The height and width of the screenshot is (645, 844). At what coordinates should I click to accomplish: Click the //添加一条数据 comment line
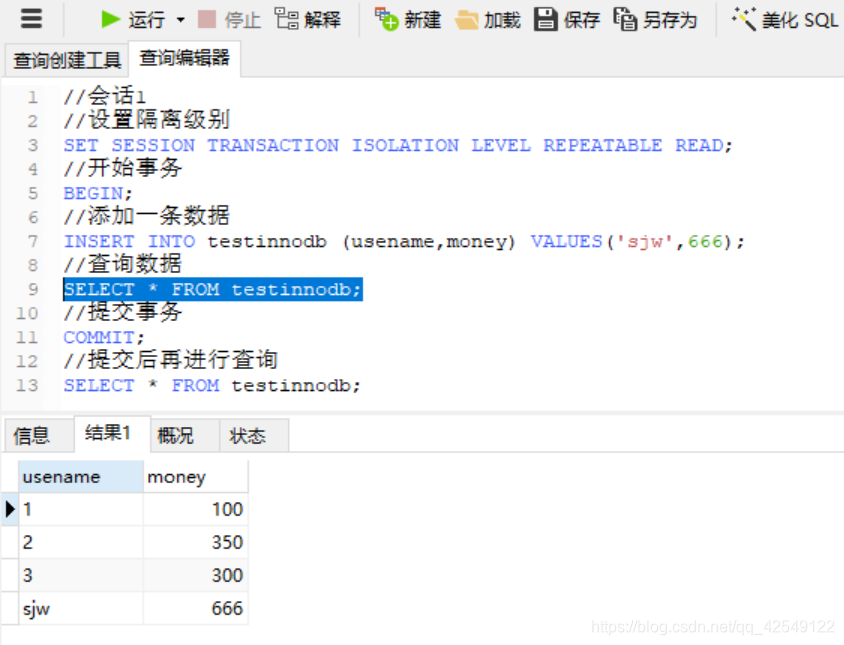[146, 216]
